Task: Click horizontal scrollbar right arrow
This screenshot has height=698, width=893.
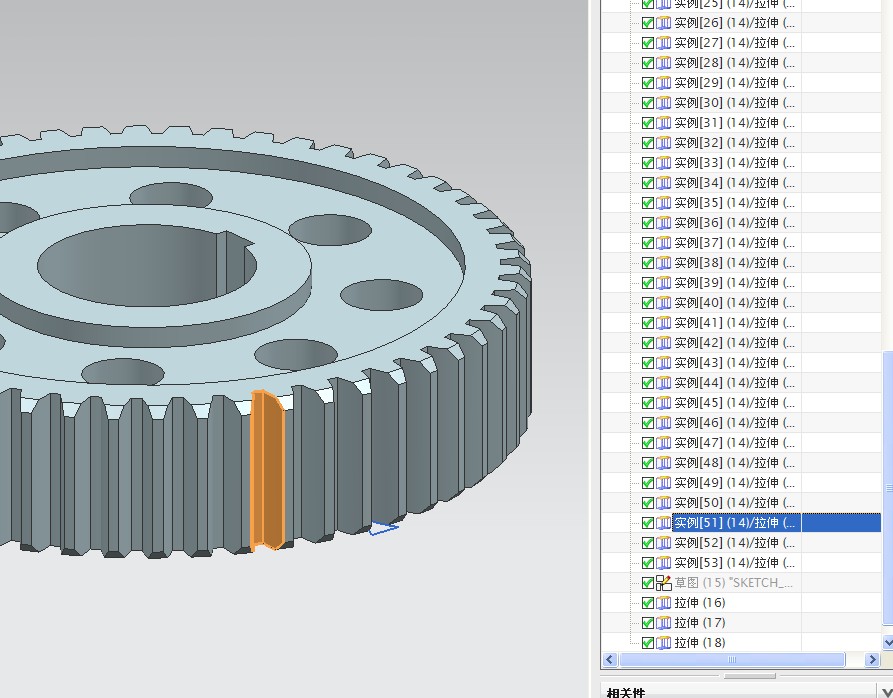Action: coord(872,659)
